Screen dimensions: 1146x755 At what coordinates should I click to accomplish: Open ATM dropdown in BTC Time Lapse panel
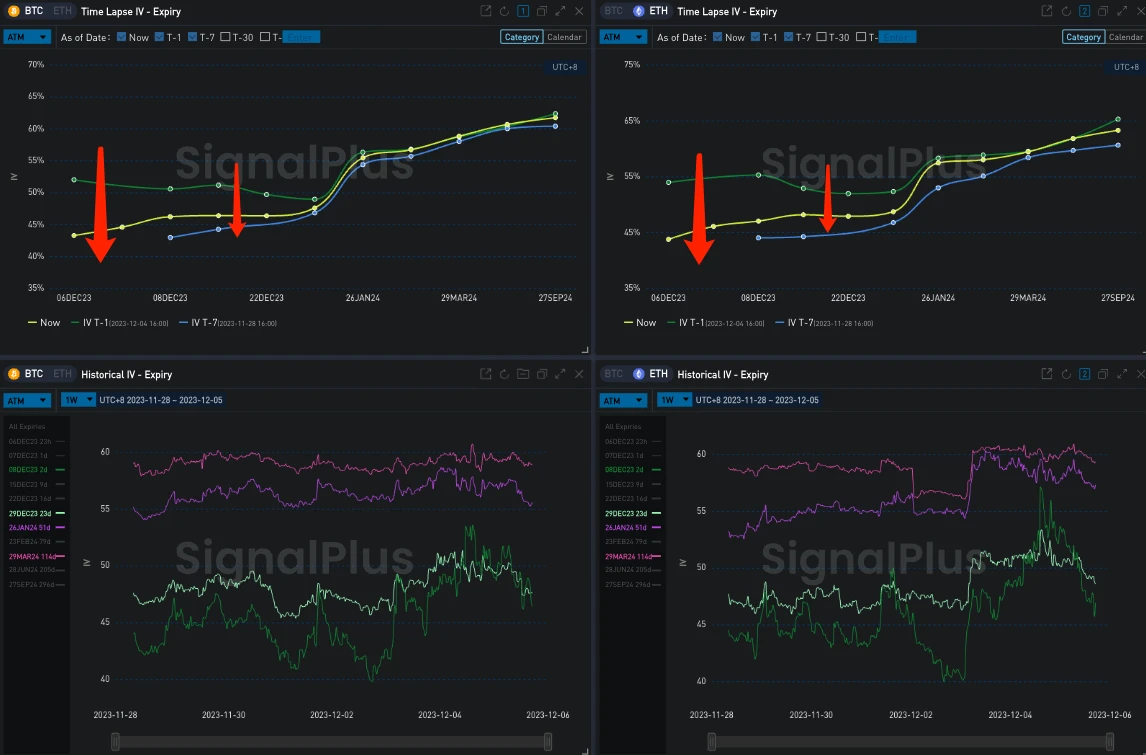[27, 37]
